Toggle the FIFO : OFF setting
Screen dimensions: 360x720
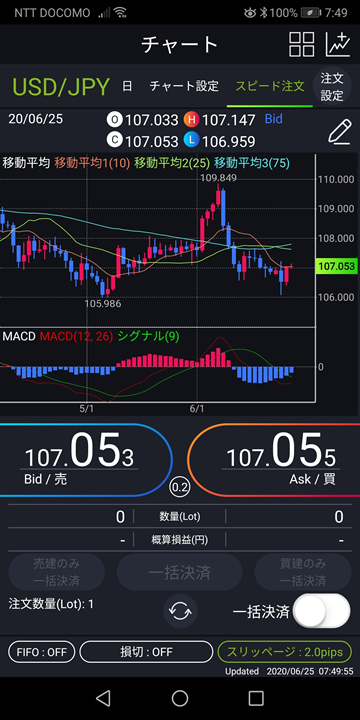point(42,652)
